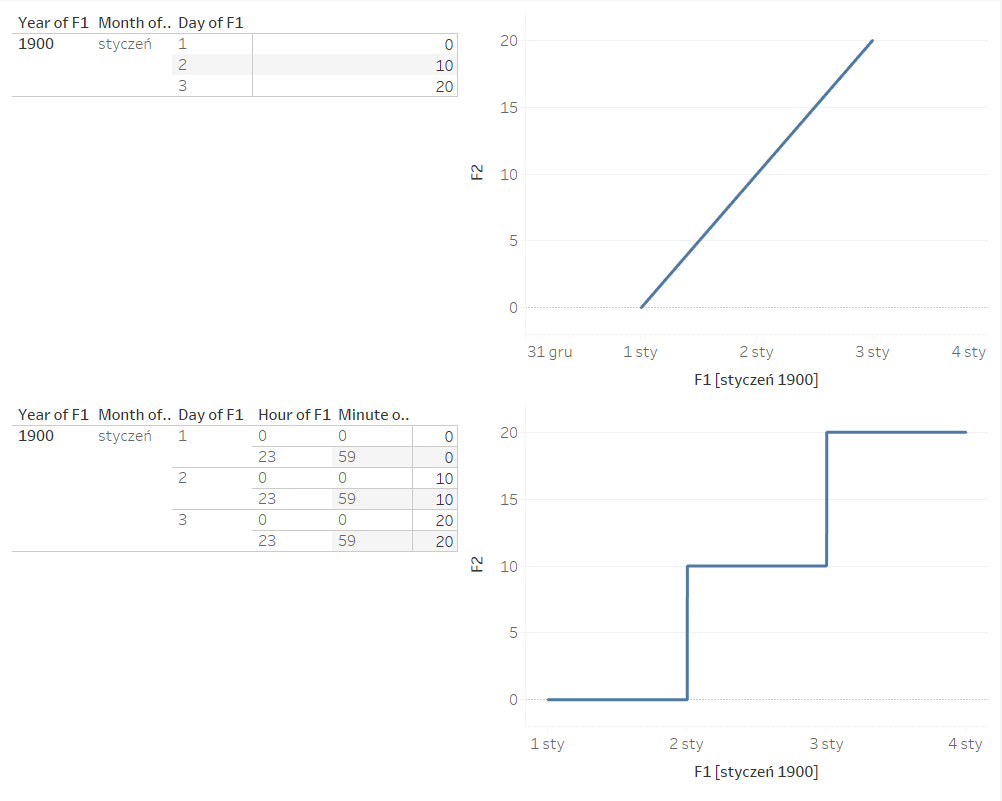The image size is (1002, 801).
Task: Click the stepped line in the bottom chart
Action: [x=757, y=566]
